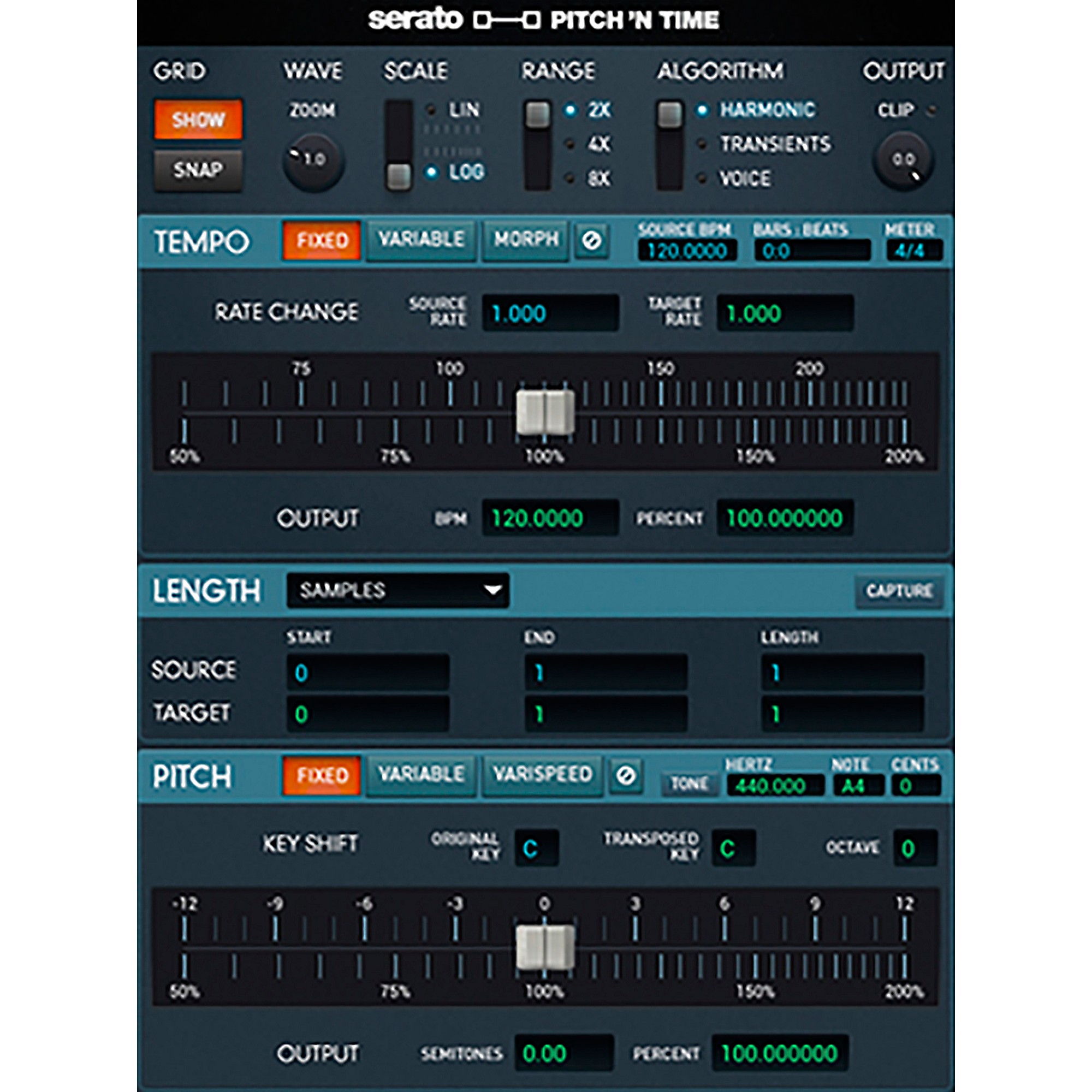The height and width of the screenshot is (1092, 1092).
Task: Click the CAPTURE button
Action: pyautogui.click(x=899, y=591)
